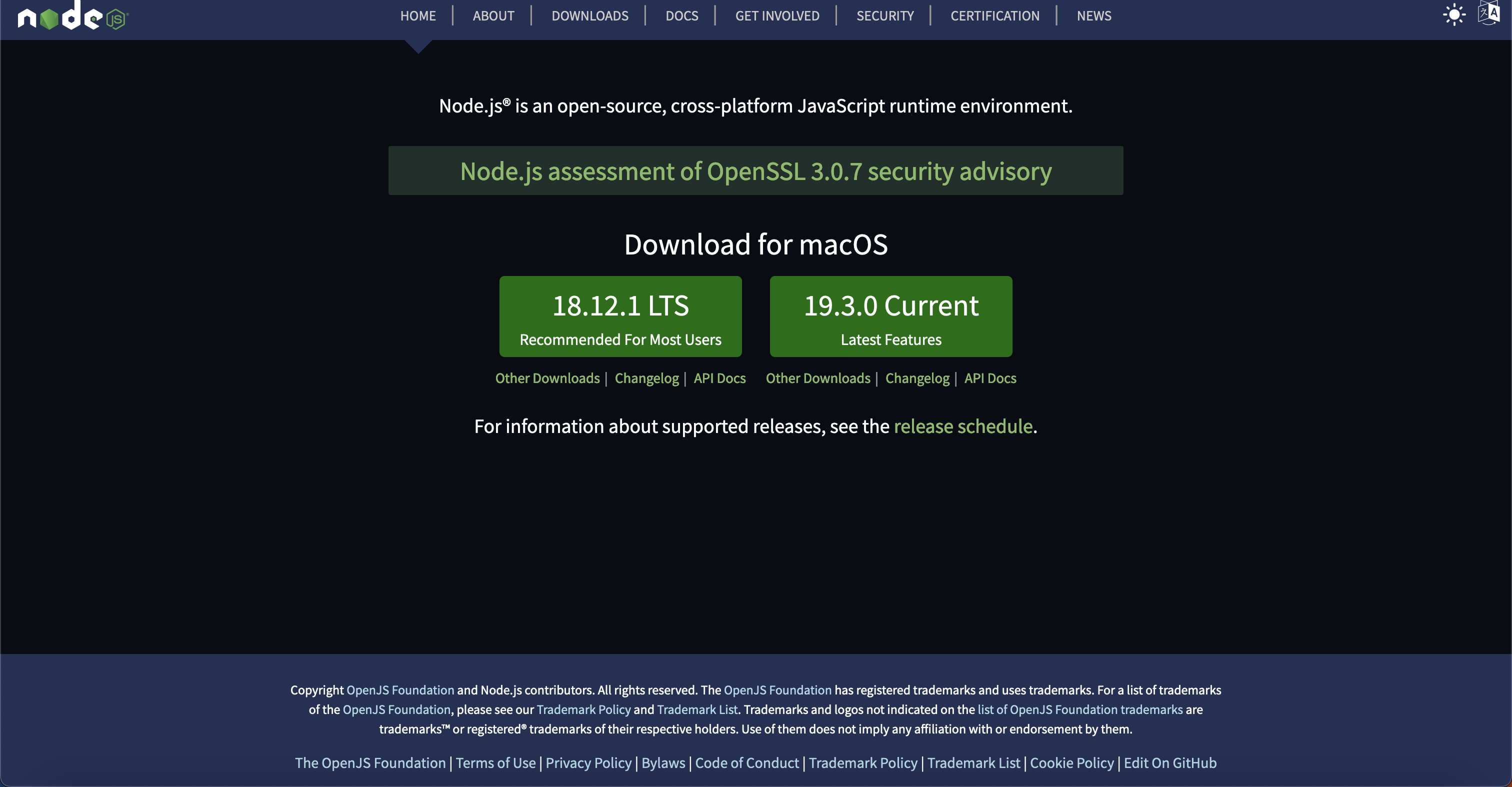Download the 19.3.0 Current version
Image resolution: width=1512 pixels, height=787 pixels.
890,316
